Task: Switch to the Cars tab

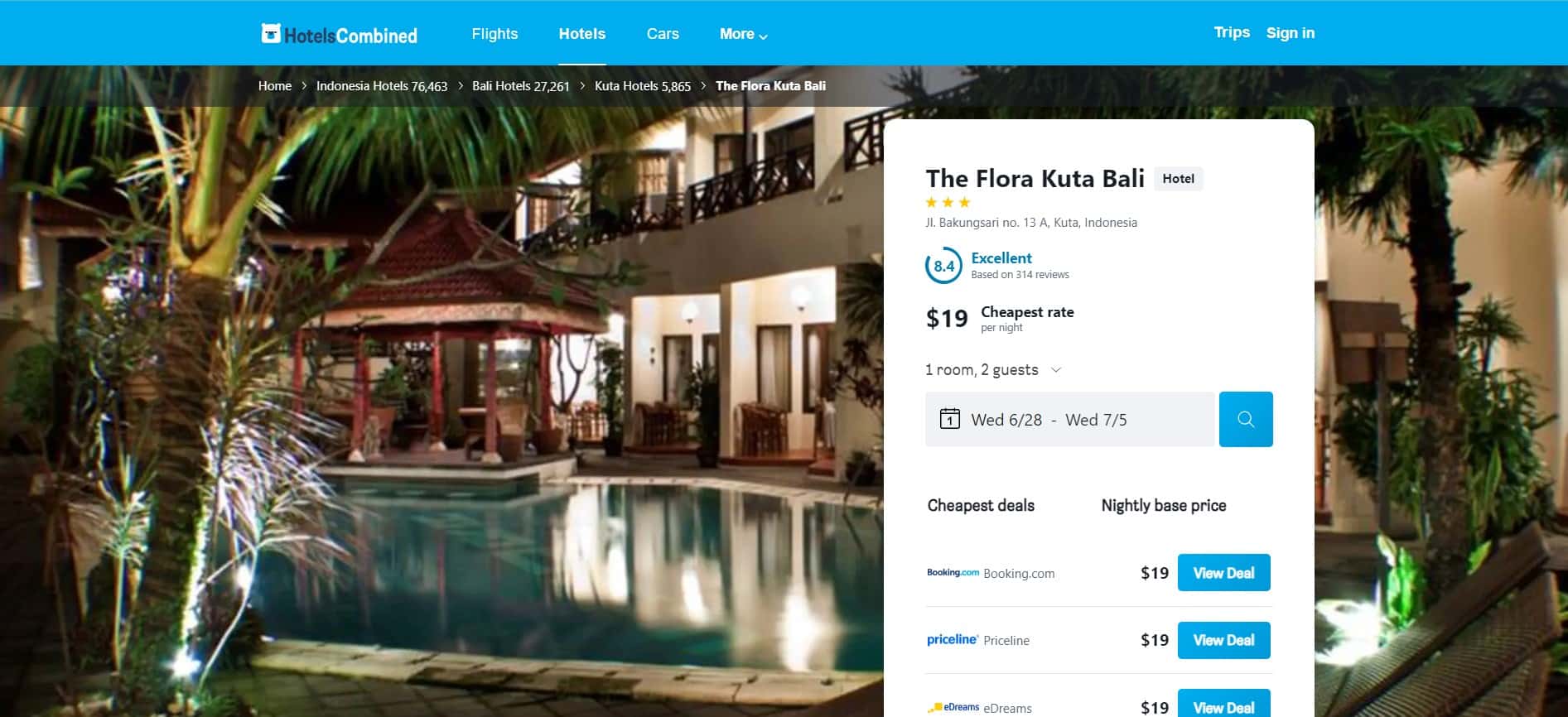Action: pos(663,34)
